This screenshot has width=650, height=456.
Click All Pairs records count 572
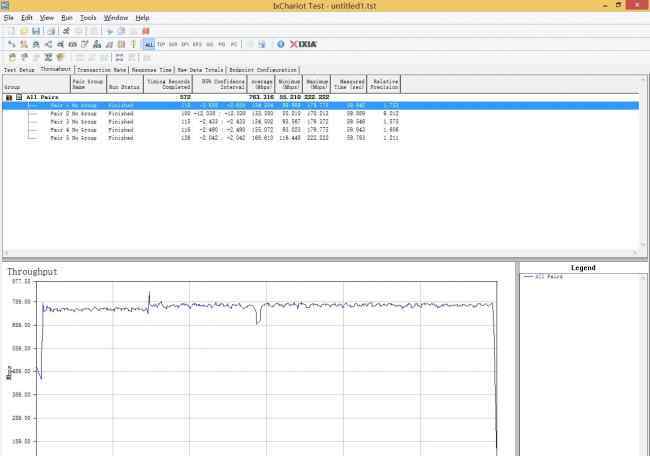coord(185,97)
